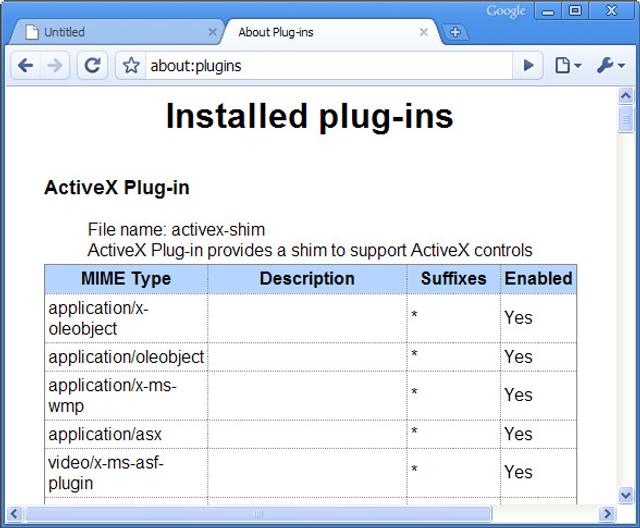The image size is (640, 528).
Task: Go back using the back arrow
Action: coord(26,65)
